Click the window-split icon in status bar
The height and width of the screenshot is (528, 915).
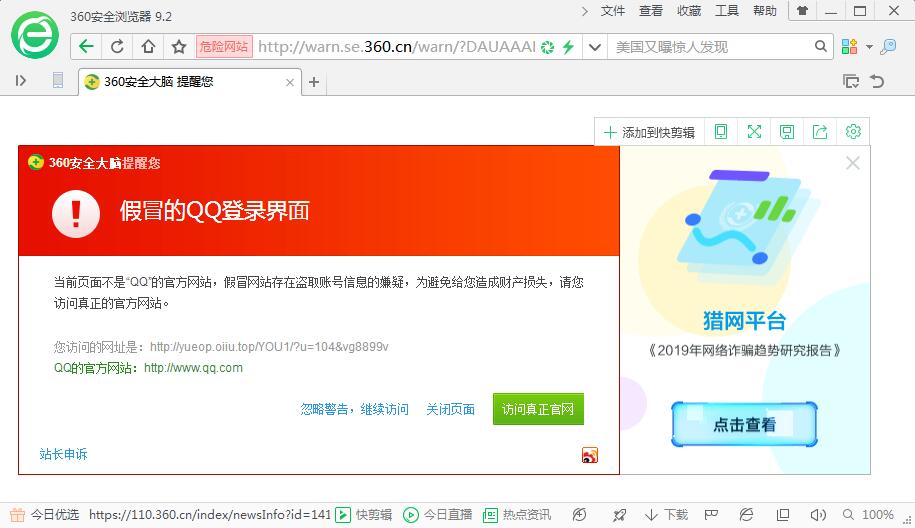point(783,515)
